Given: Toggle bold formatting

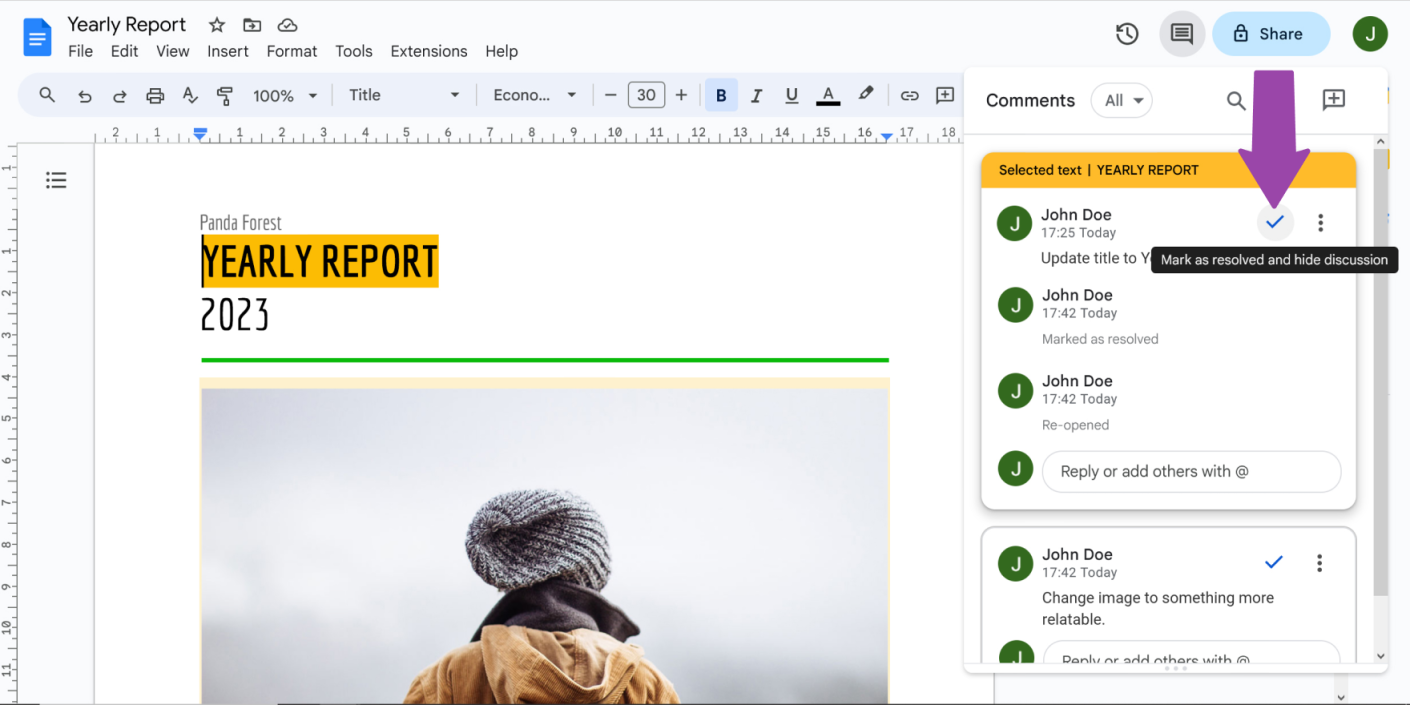Looking at the screenshot, I should (x=720, y=96).
